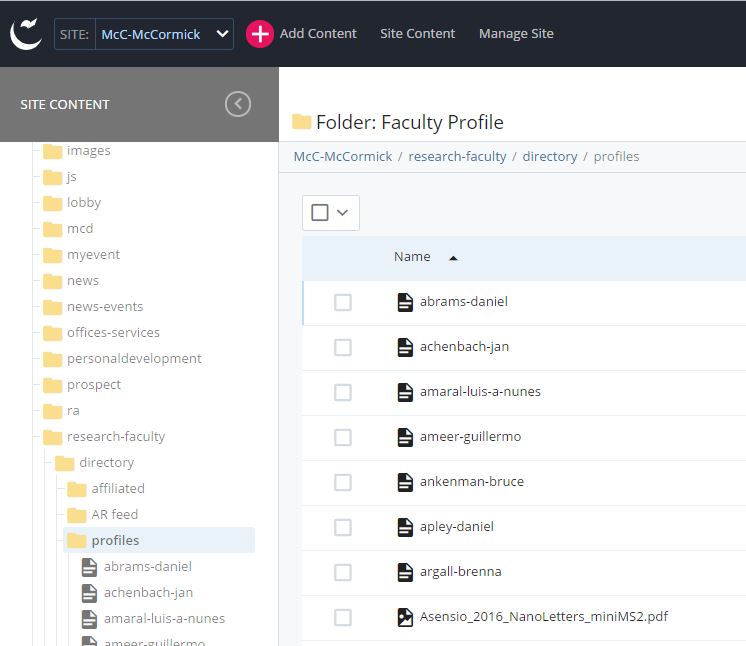The image size is (746, 646).
Task: Open the select-all options chevron
Action: (x=343, y=212)
